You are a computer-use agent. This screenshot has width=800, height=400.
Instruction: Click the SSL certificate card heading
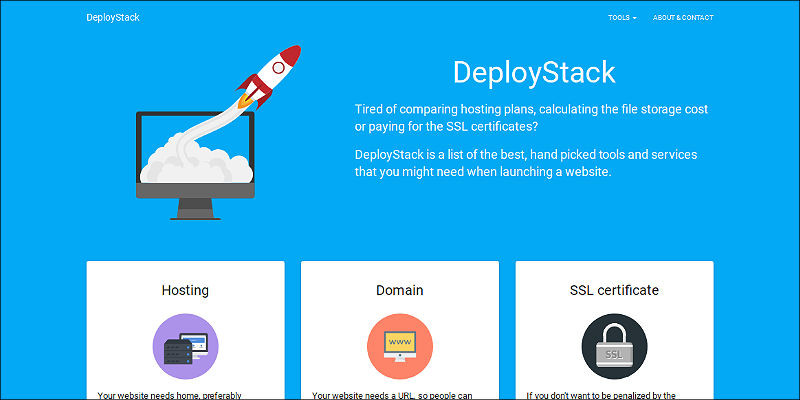pos(614,290)
